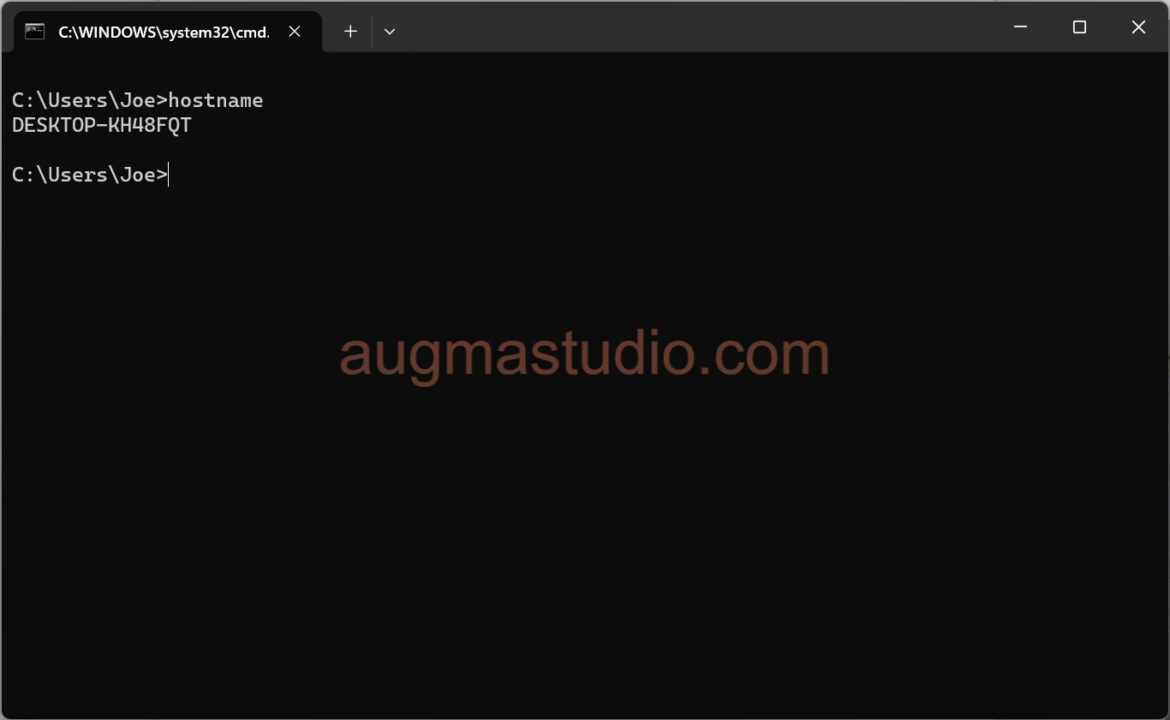The image size is (1170, 720).
Task: Click the hostname command text
Action: [216, 100]
